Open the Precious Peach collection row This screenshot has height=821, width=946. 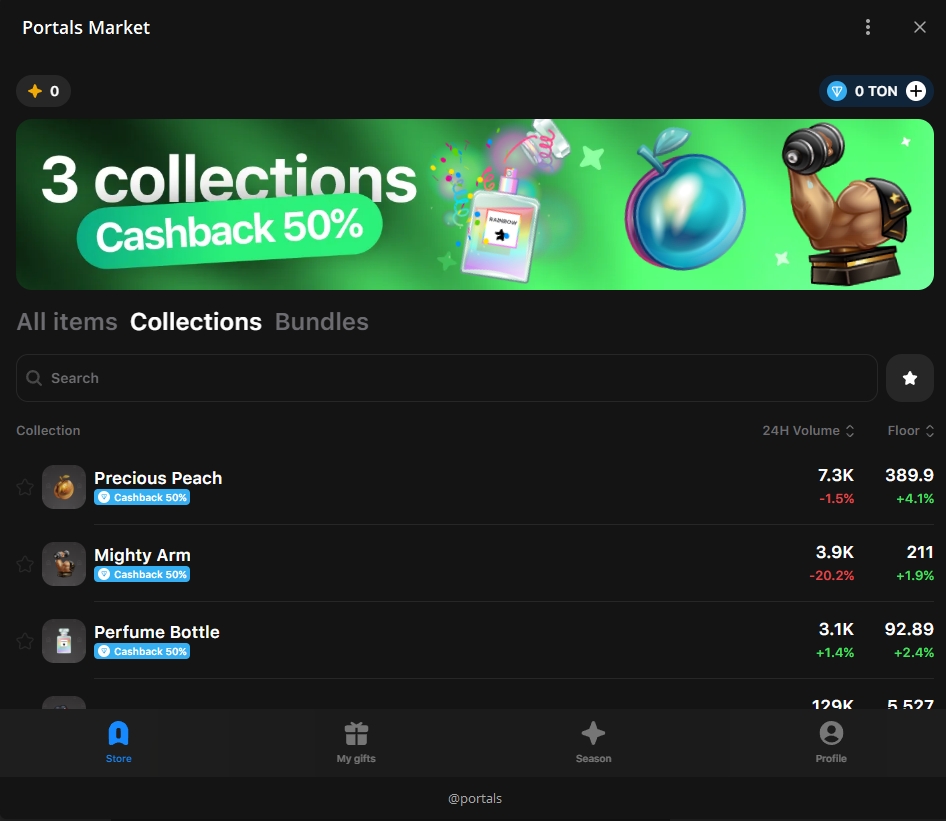158,478
